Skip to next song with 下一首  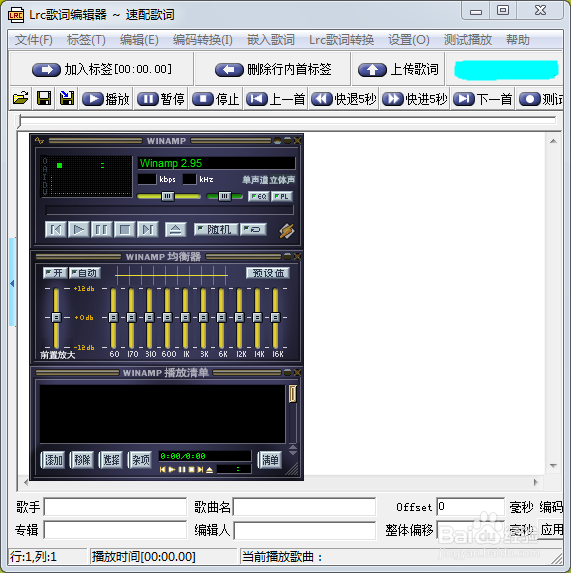coord(483,99)
